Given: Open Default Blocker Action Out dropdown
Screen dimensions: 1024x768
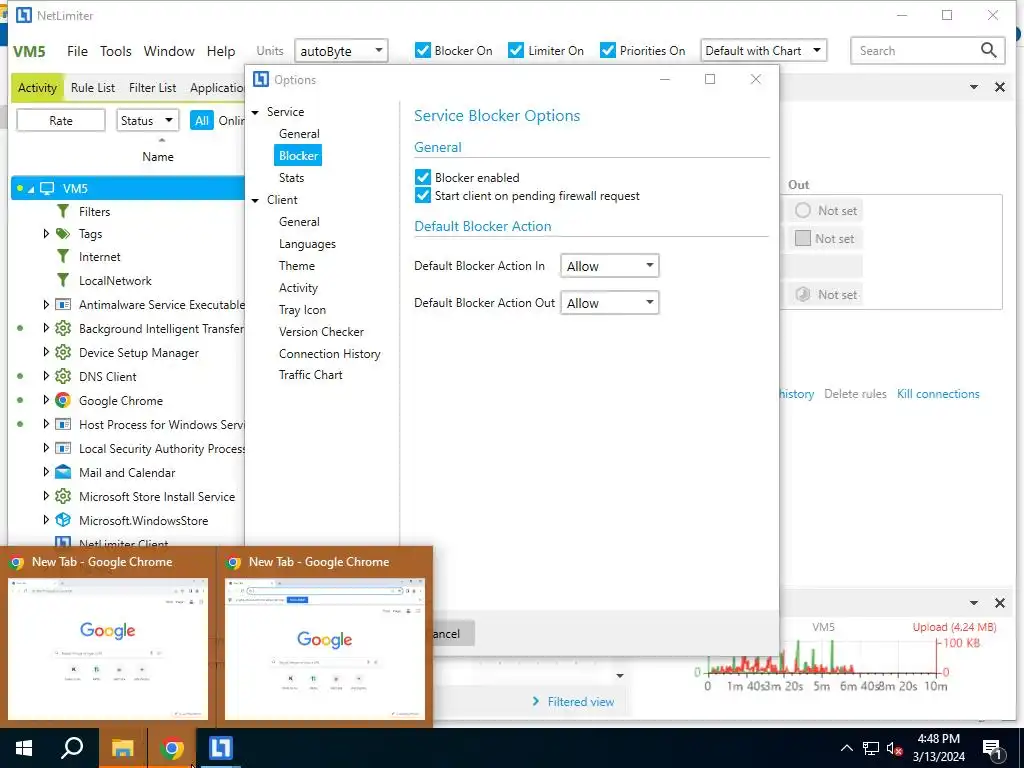Looking at the screenshot, I should pos(609,303).
